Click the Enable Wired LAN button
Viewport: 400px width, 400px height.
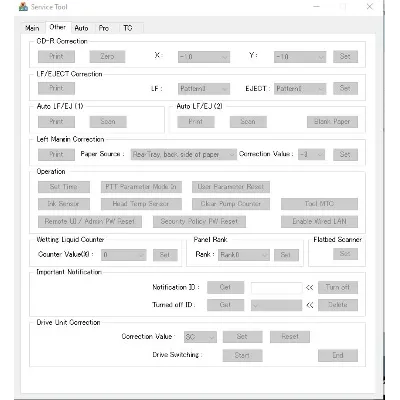click(319, 221)
